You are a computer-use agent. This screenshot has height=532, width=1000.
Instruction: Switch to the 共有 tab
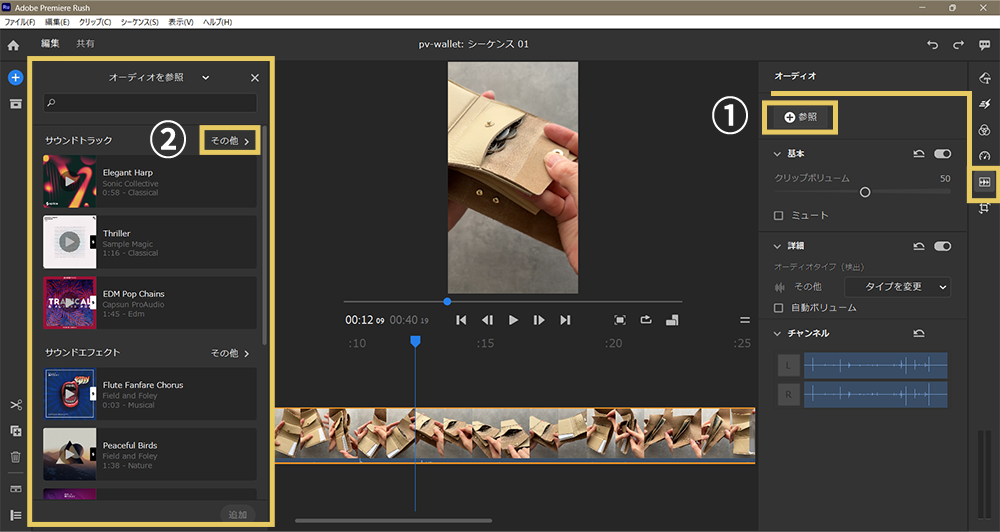(85, 43)
